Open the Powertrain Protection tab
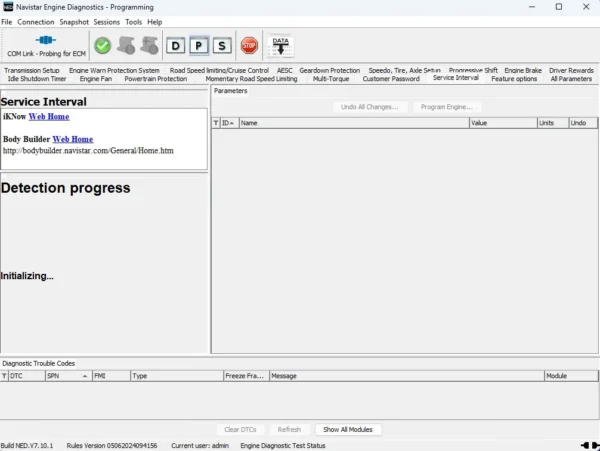This screenshot has width=600, height=451. click(x=156, y=79)
